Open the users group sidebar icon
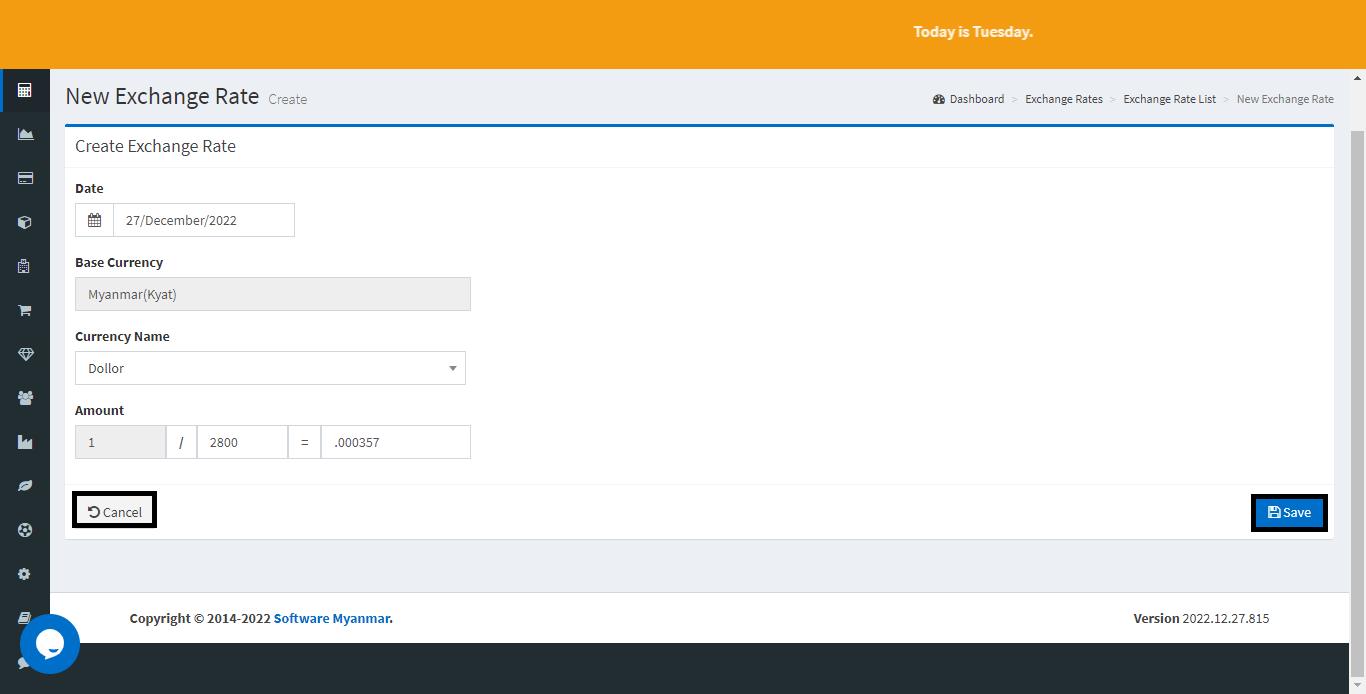This screenshot has width=1366, height=694. click(x=25, y=398)
